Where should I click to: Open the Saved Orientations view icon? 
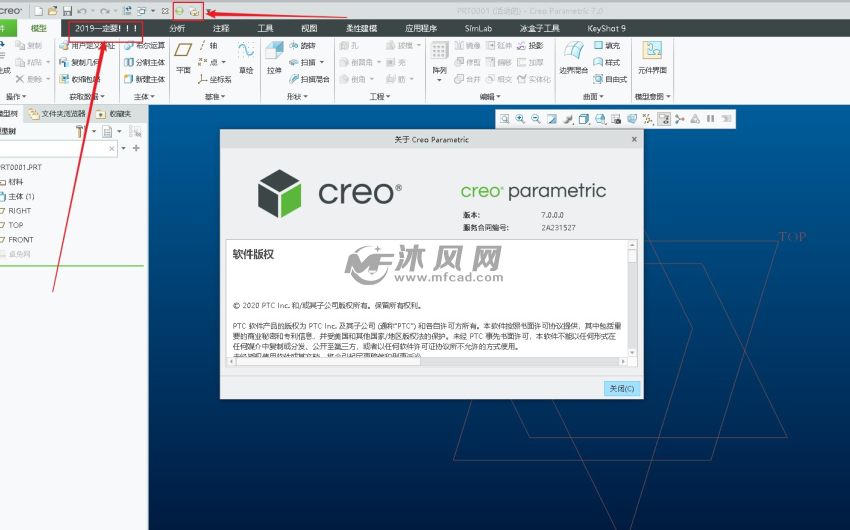point(600,119)
